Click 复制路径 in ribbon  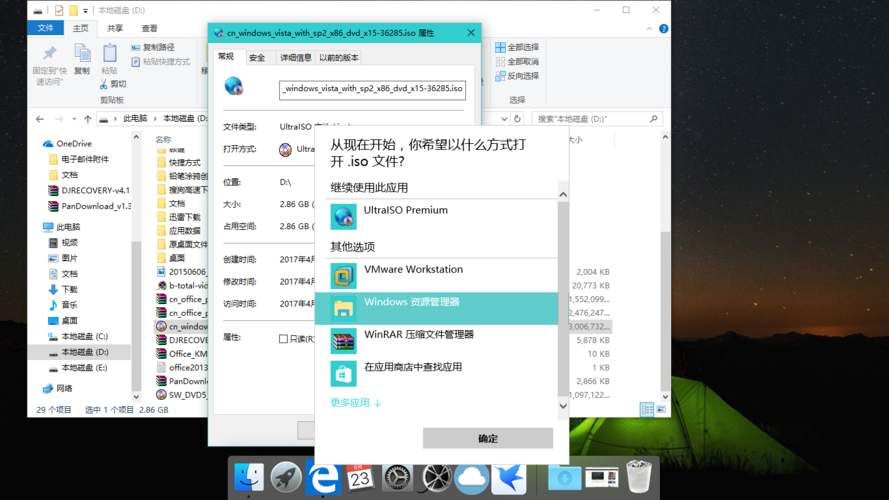pos(153,48)
